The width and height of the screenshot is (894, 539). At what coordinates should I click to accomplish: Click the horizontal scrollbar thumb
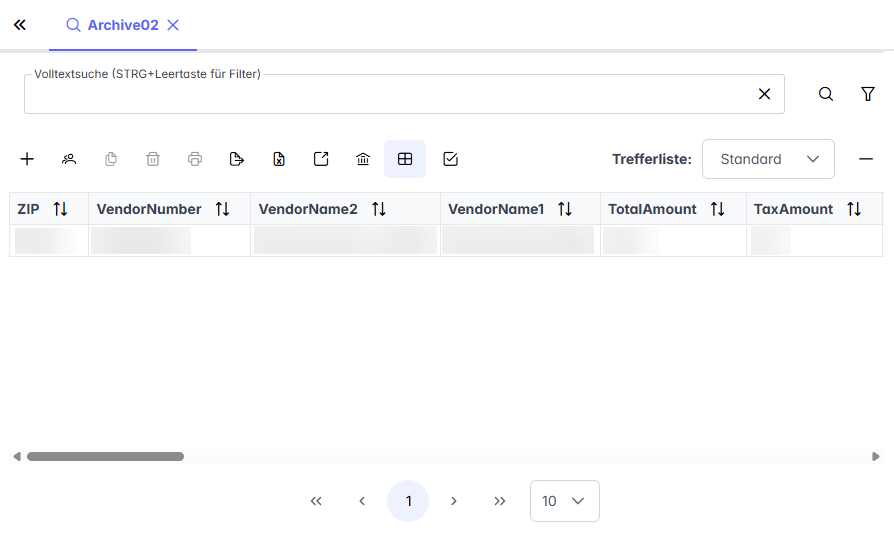tap(105, 456)
